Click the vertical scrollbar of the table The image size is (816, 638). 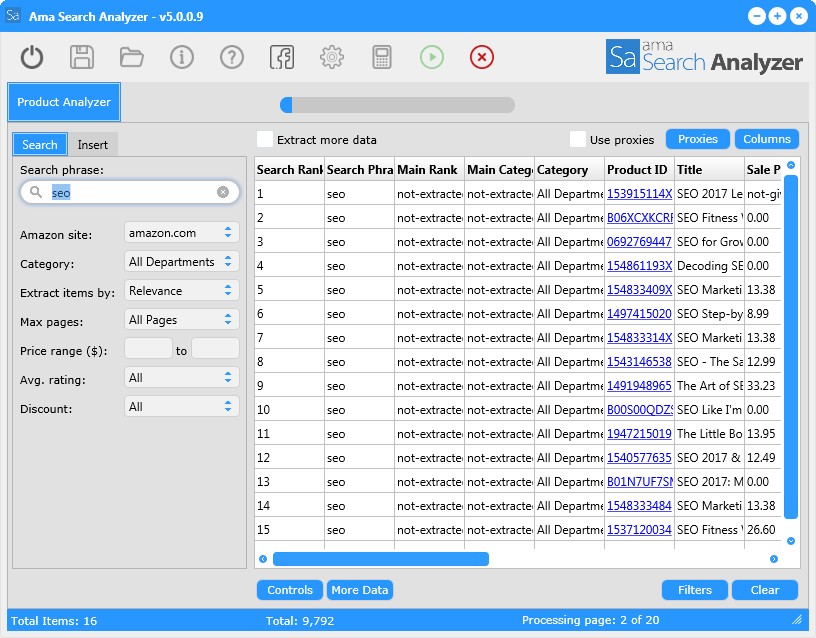(x=791, y=347)
